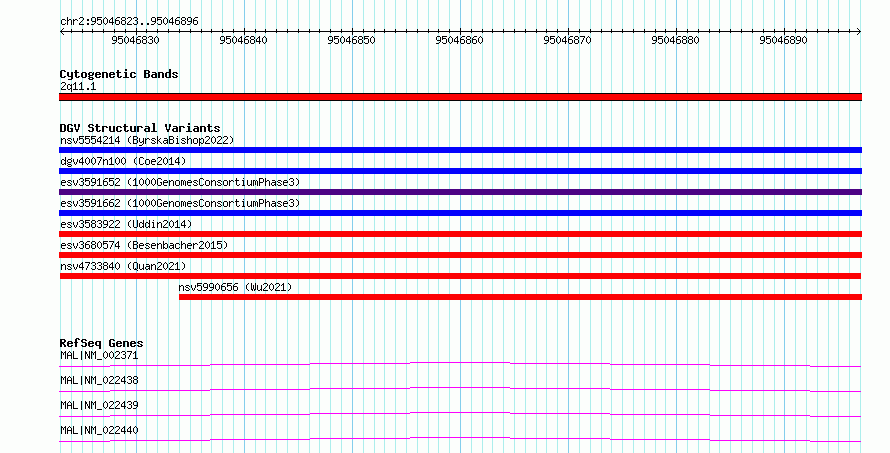Viewport: 890px width, 453px height.
Task: Open the DGV Structural Variants track title
Action: 140,128
